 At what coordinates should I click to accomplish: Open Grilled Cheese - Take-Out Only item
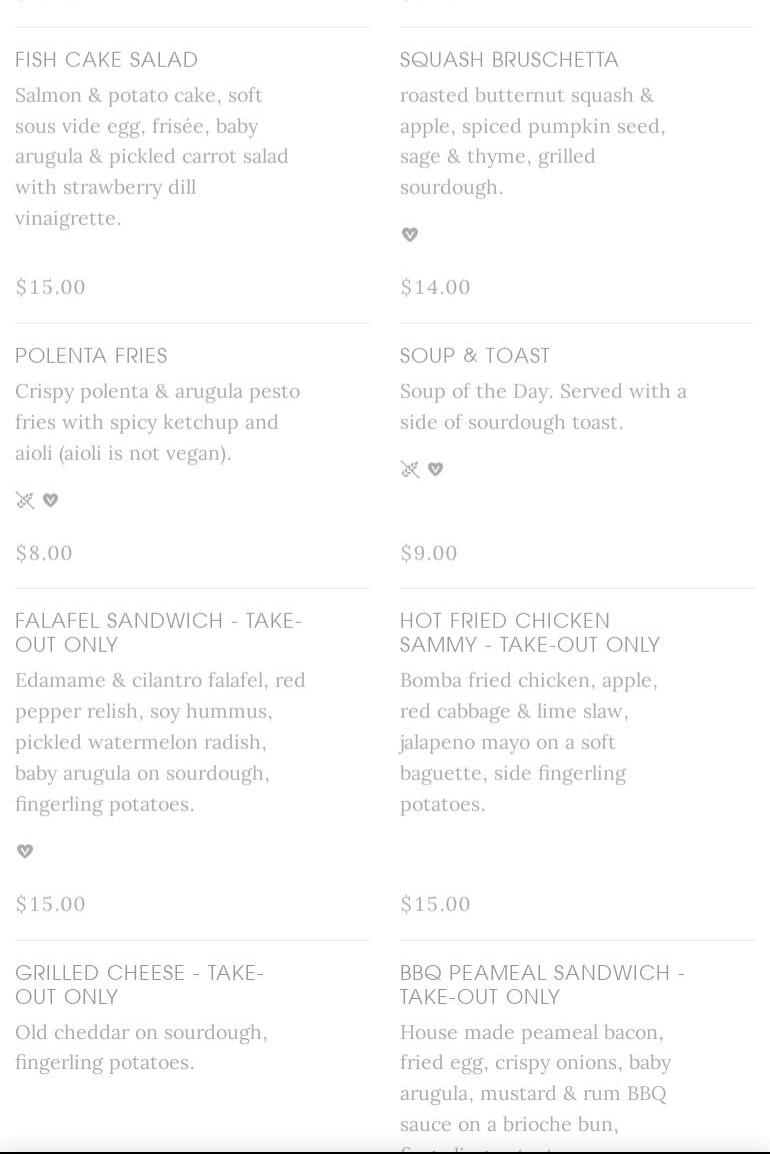coord(139,984)
